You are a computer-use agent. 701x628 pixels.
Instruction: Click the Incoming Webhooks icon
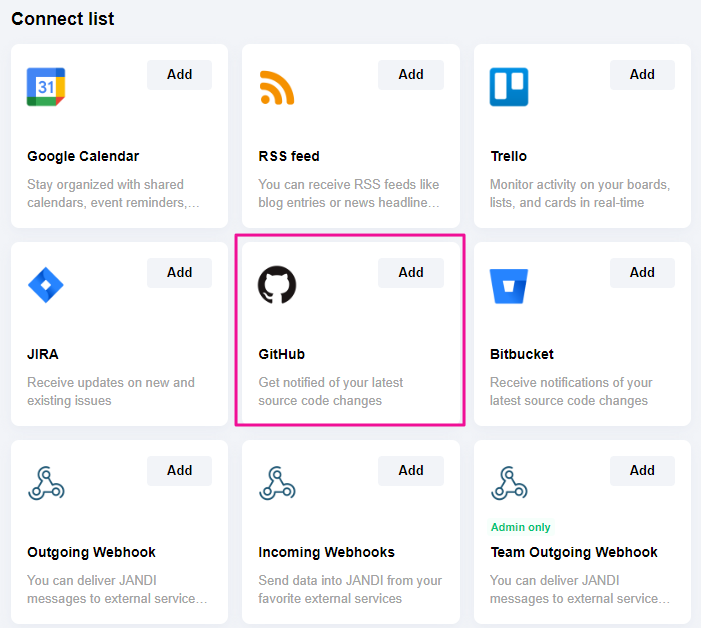point(277,483)
